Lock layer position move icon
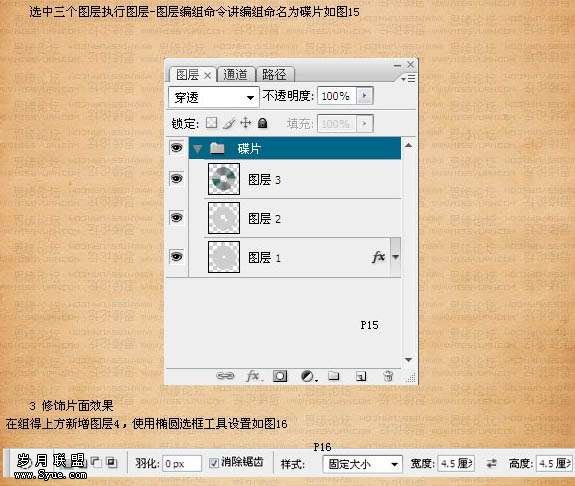The width and height of the screenshot is (575, 486). point(245,123)
